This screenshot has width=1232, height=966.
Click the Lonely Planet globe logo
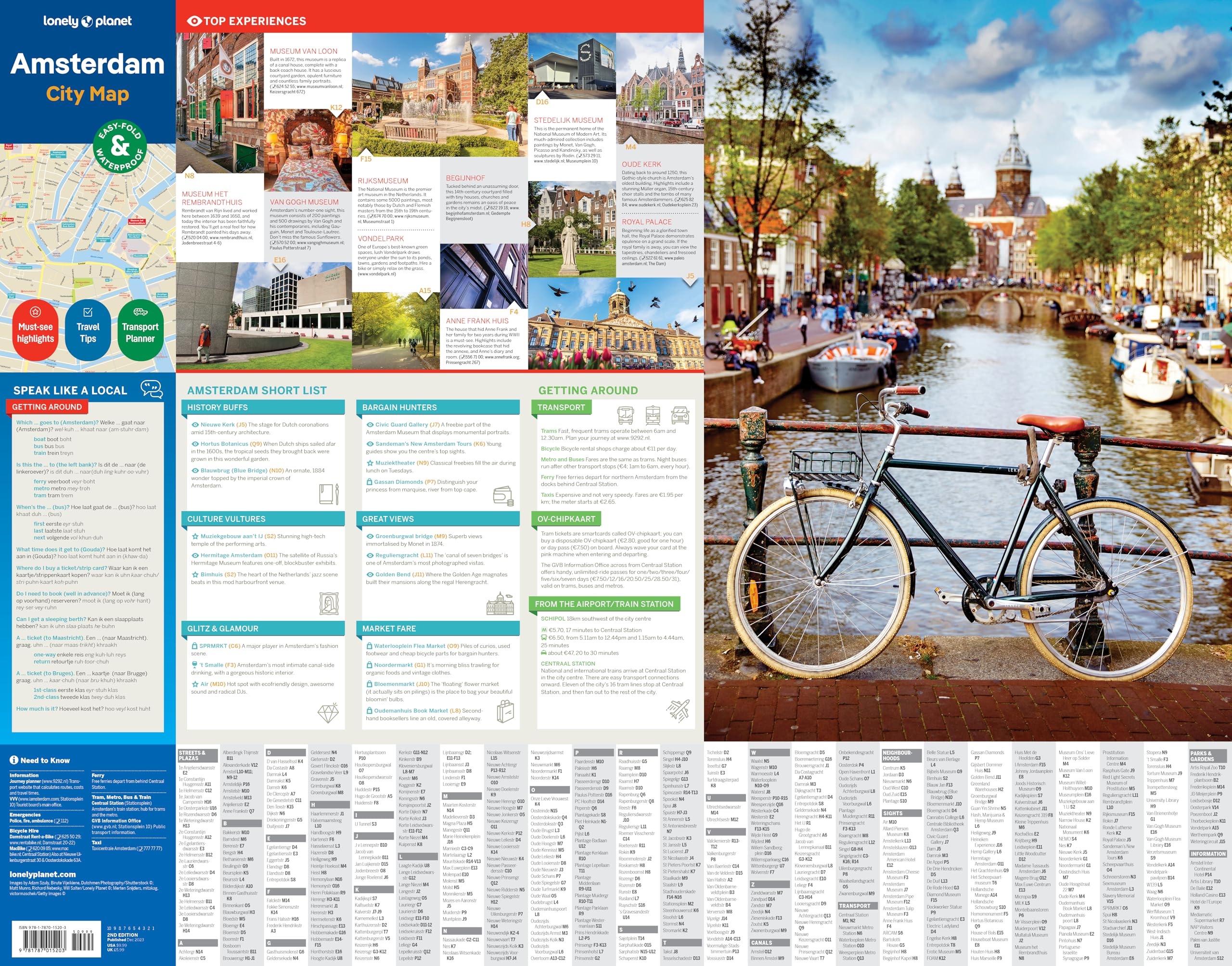point(87,22)
